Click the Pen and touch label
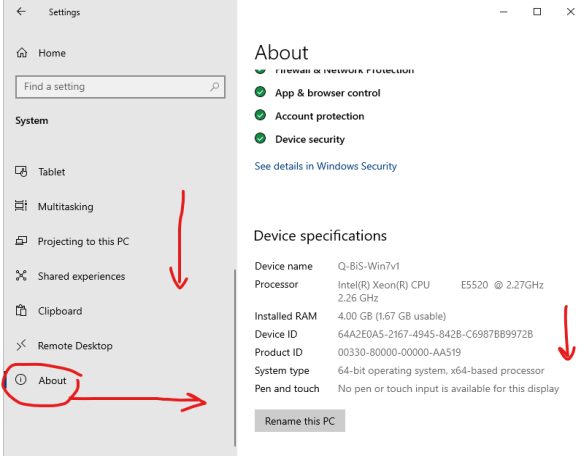Viewport: 583px width, 456px height. tap(287, 389)
